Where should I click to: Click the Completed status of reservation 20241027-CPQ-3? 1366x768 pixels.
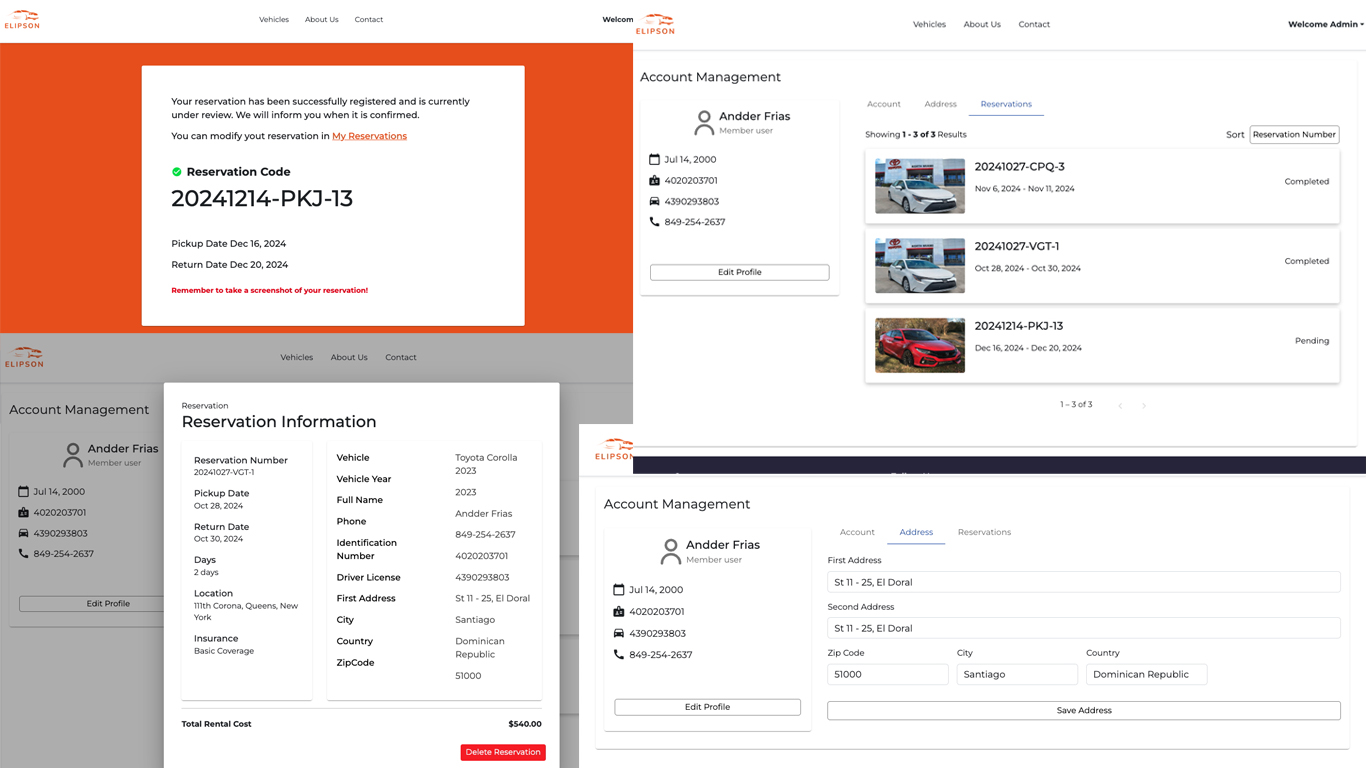tap(1307, 182)
